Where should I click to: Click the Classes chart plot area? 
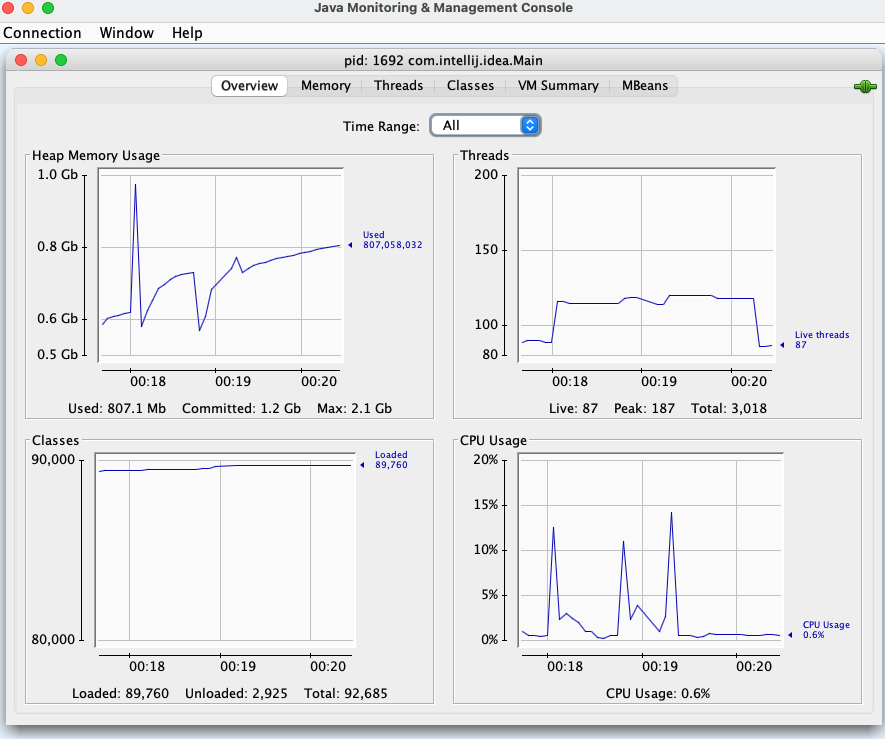click(224, 550)
